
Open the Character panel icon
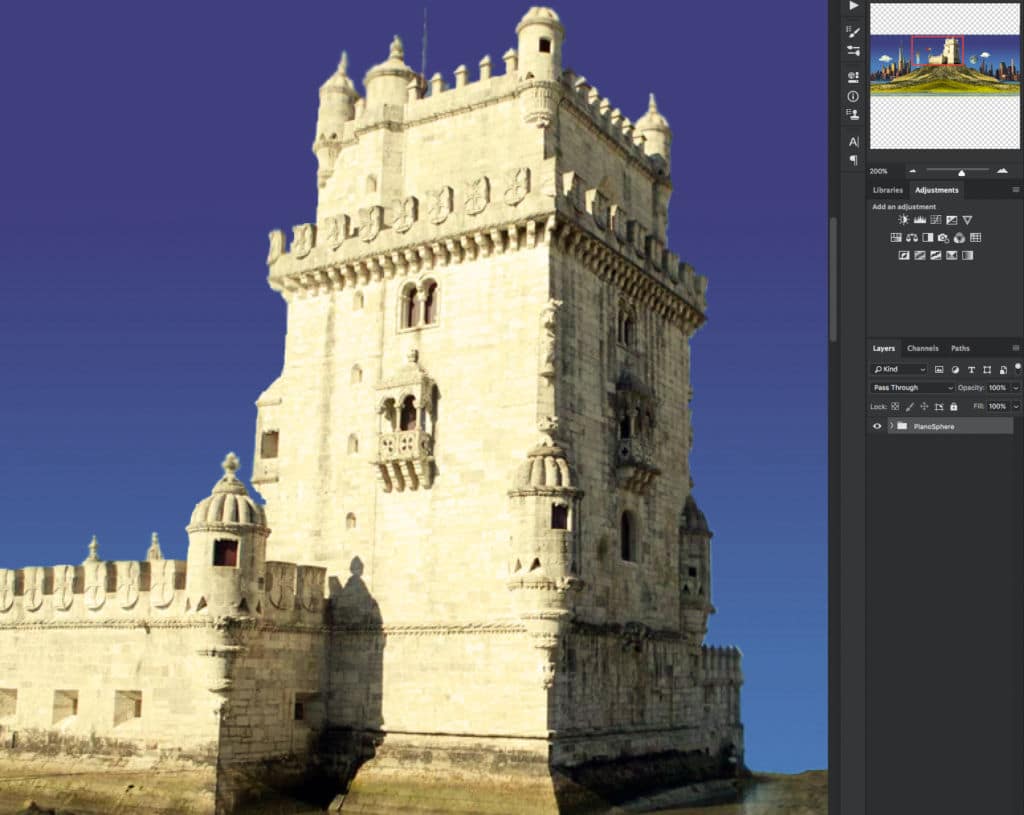click(x=853, y=142)
